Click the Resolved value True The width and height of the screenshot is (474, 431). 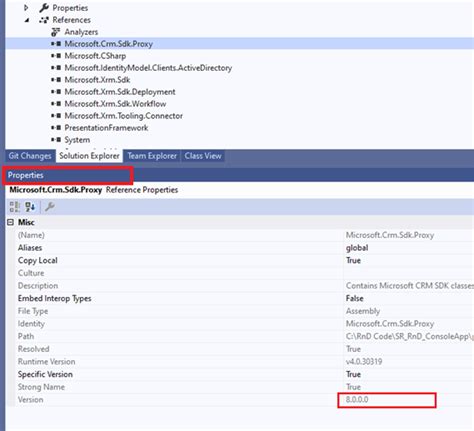pyautogui.click(x=353, y=349)
